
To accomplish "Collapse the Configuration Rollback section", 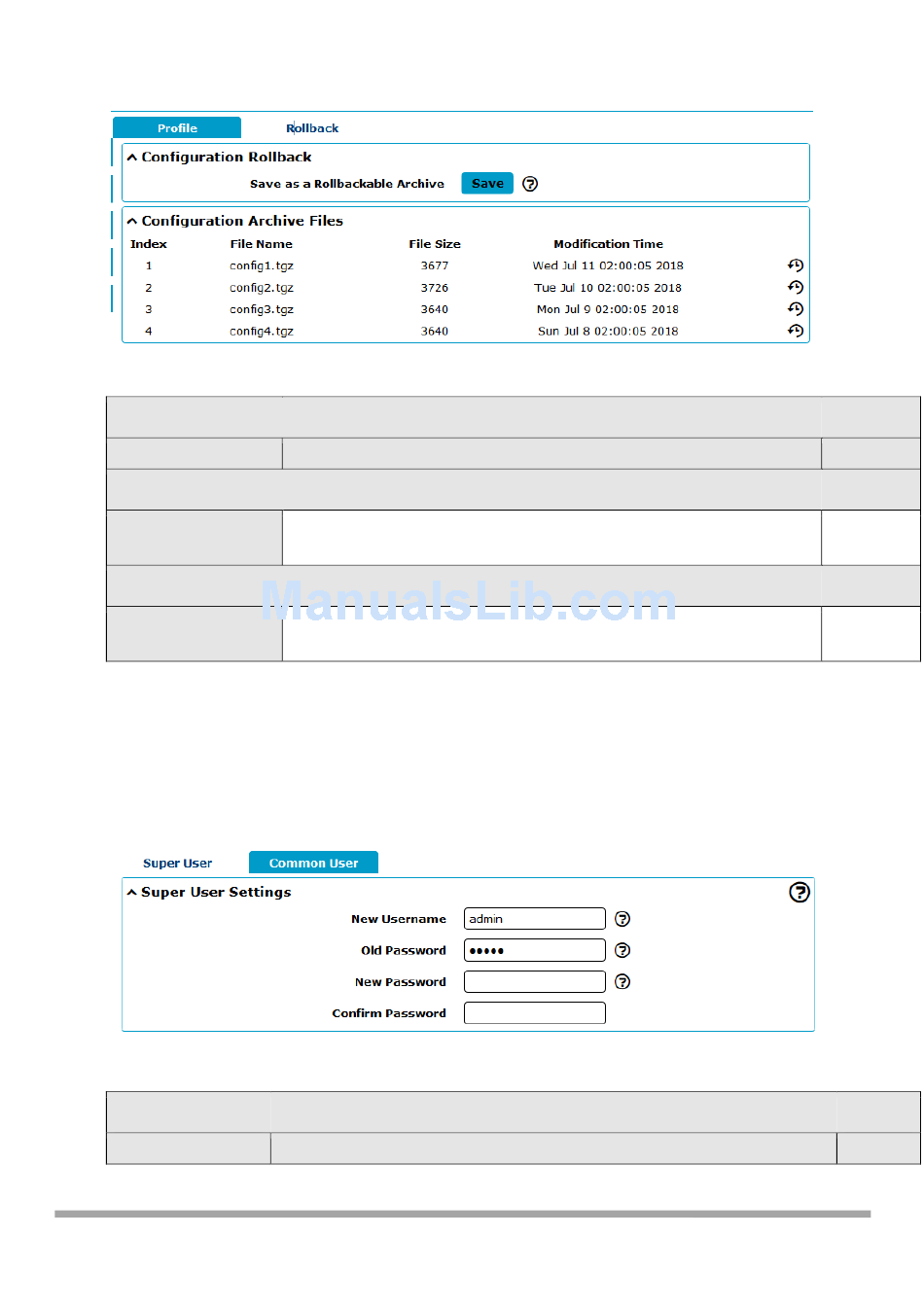I will [132, 158].
